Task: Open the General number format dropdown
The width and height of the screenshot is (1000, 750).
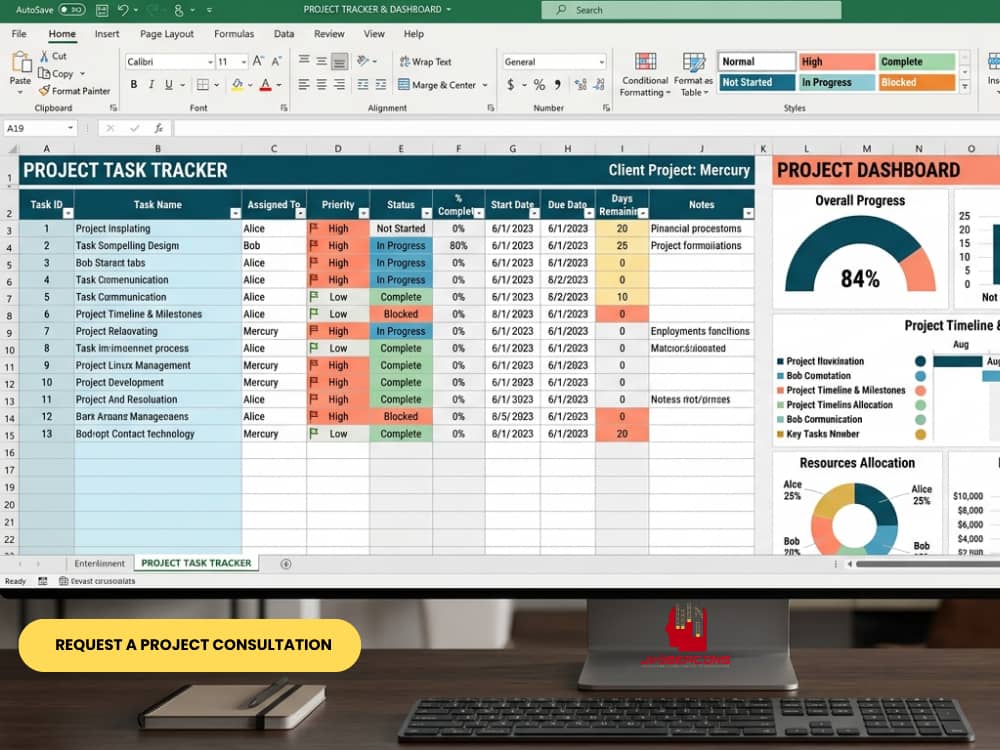Action: [x=601, y=62]
